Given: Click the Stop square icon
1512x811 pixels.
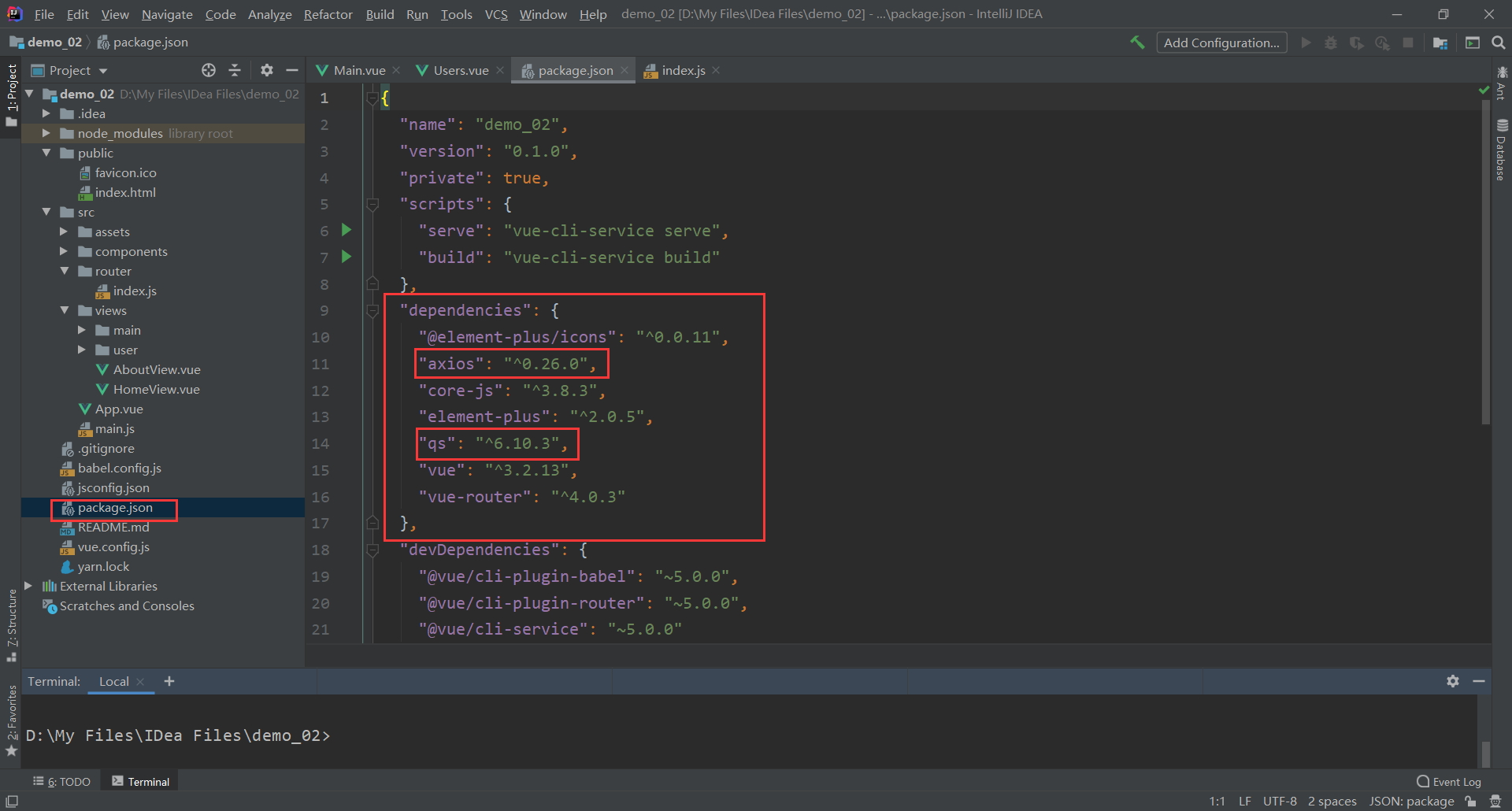Looking at the screenshot, I should tap(1408, 43).
